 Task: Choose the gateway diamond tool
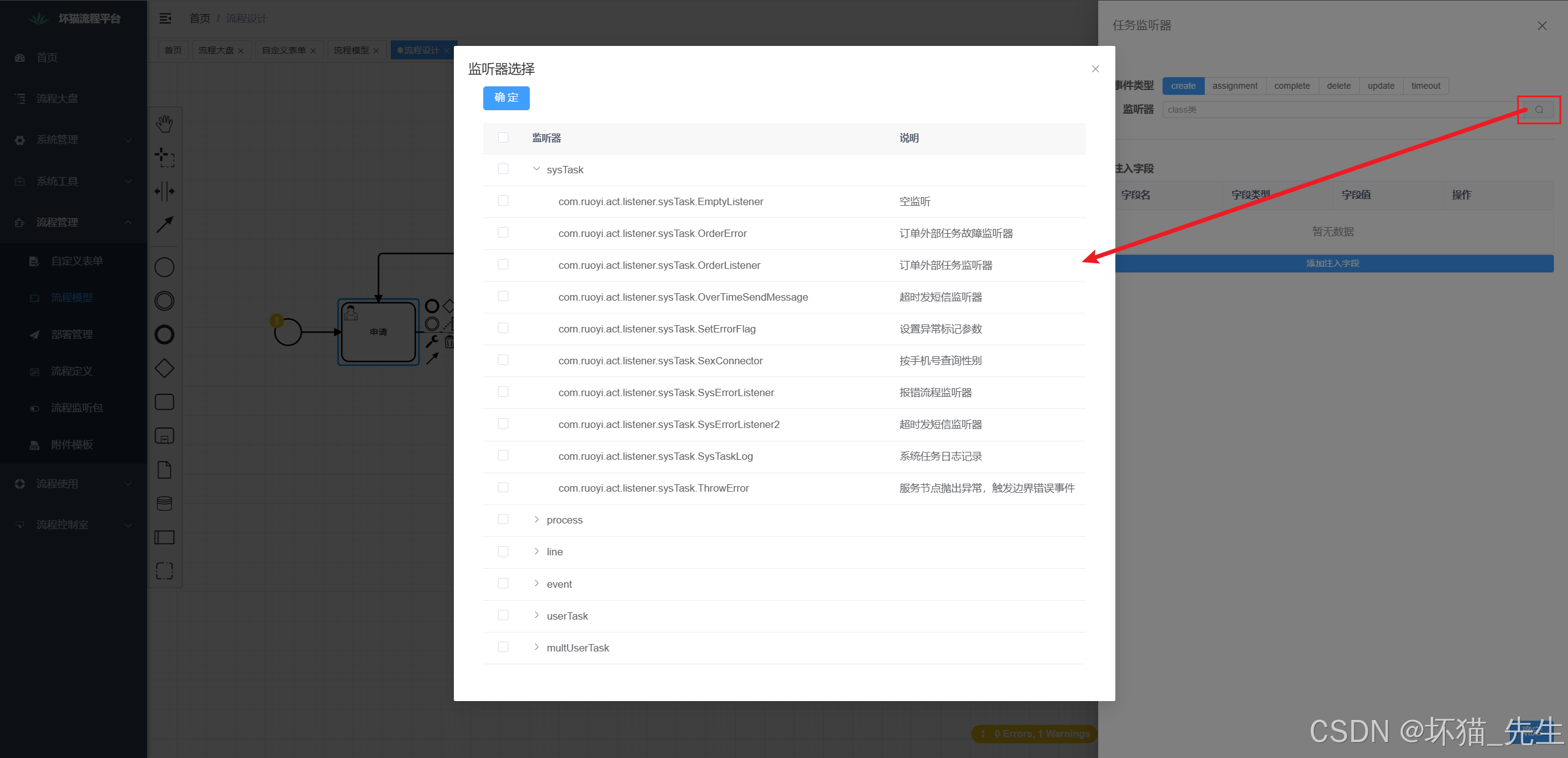164,368
